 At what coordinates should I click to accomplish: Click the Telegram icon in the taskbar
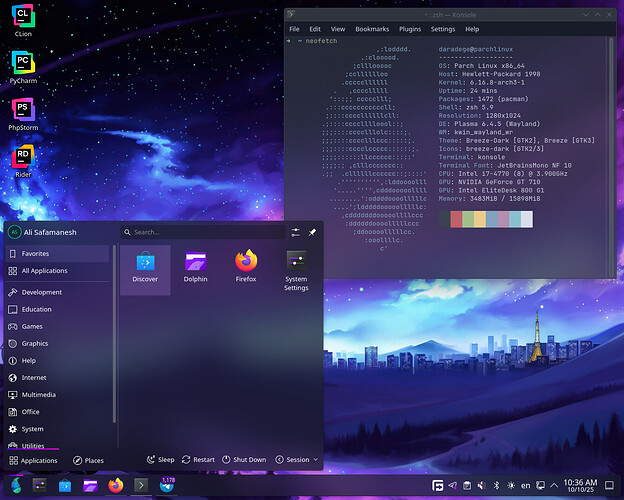[x=167, y=485]
